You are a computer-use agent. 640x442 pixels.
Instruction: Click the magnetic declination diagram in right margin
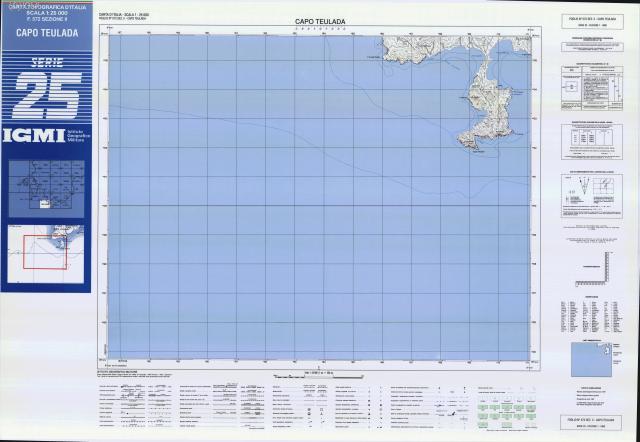click(591, 196)
